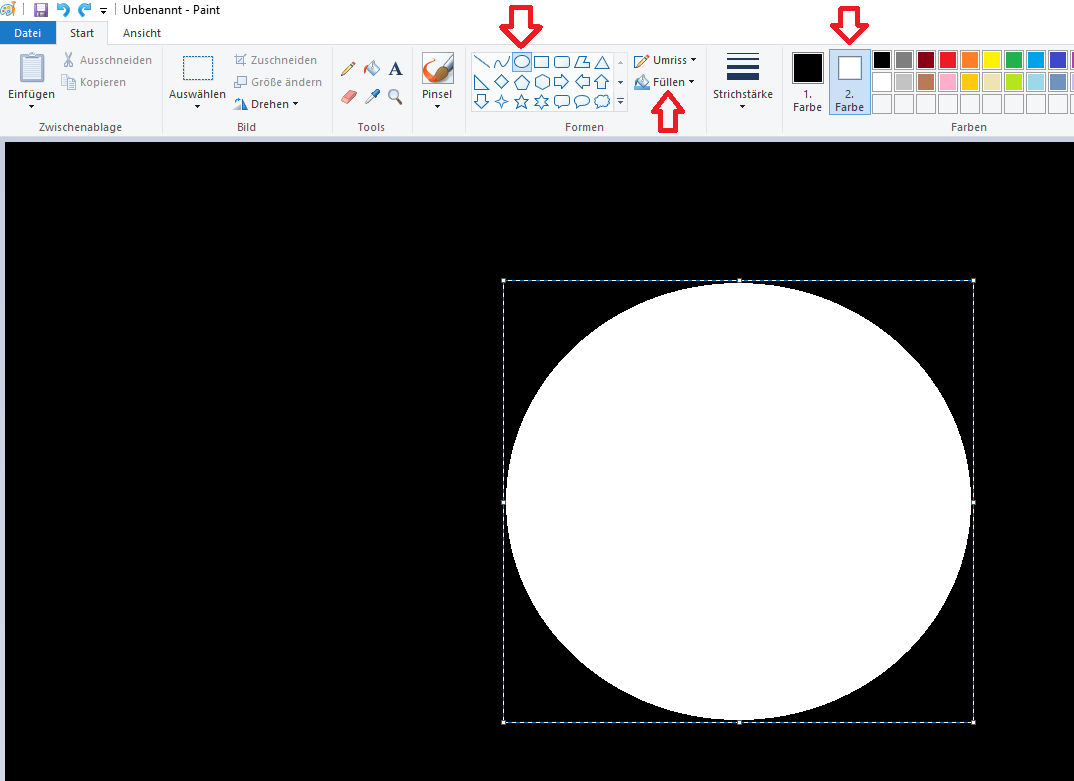
Task: Open the Füllen fill dropdown
Action: pos(664,82)
